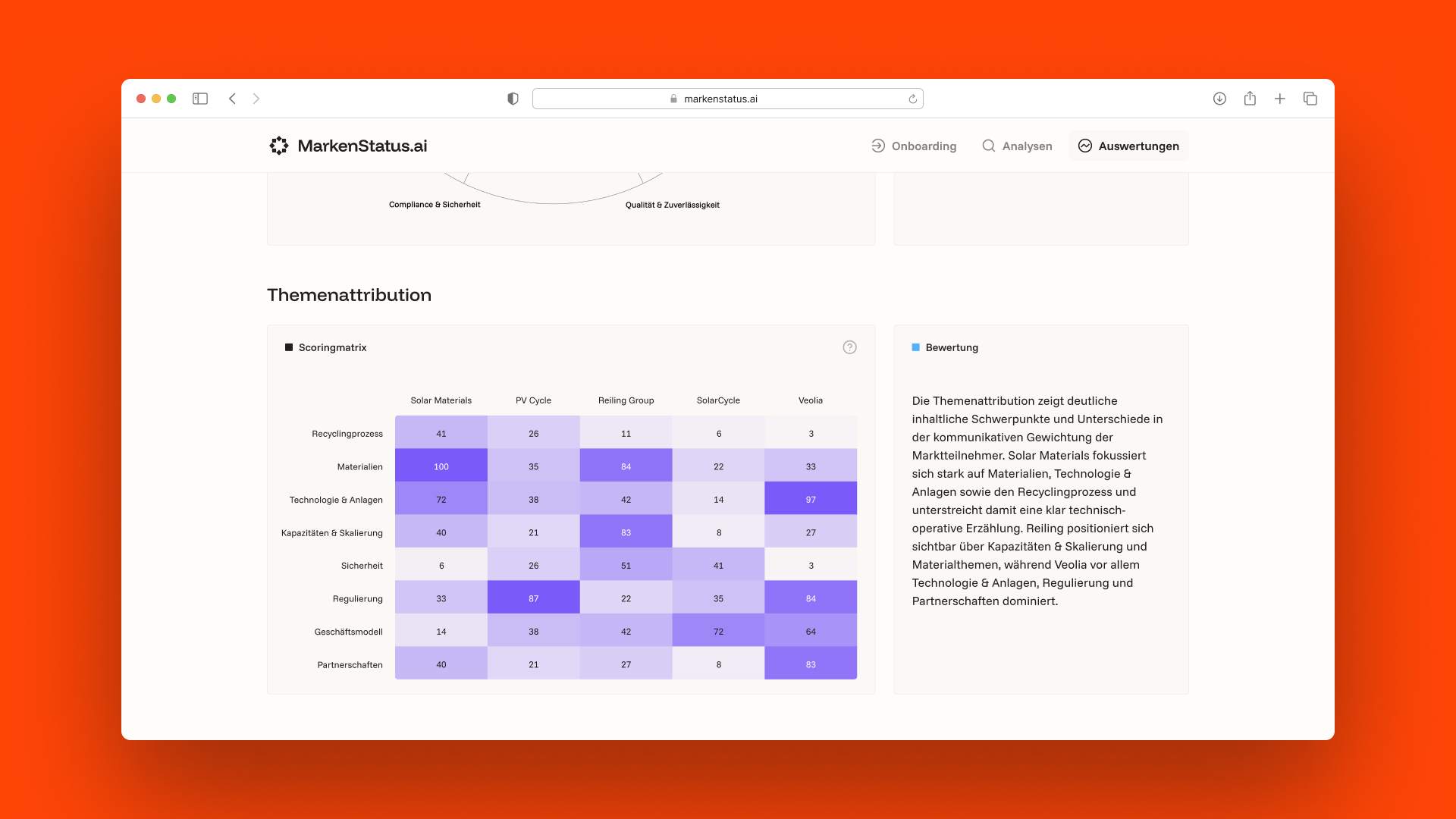
Task: Click the lock icon in the address bar
Action: (x=673, y=99)
